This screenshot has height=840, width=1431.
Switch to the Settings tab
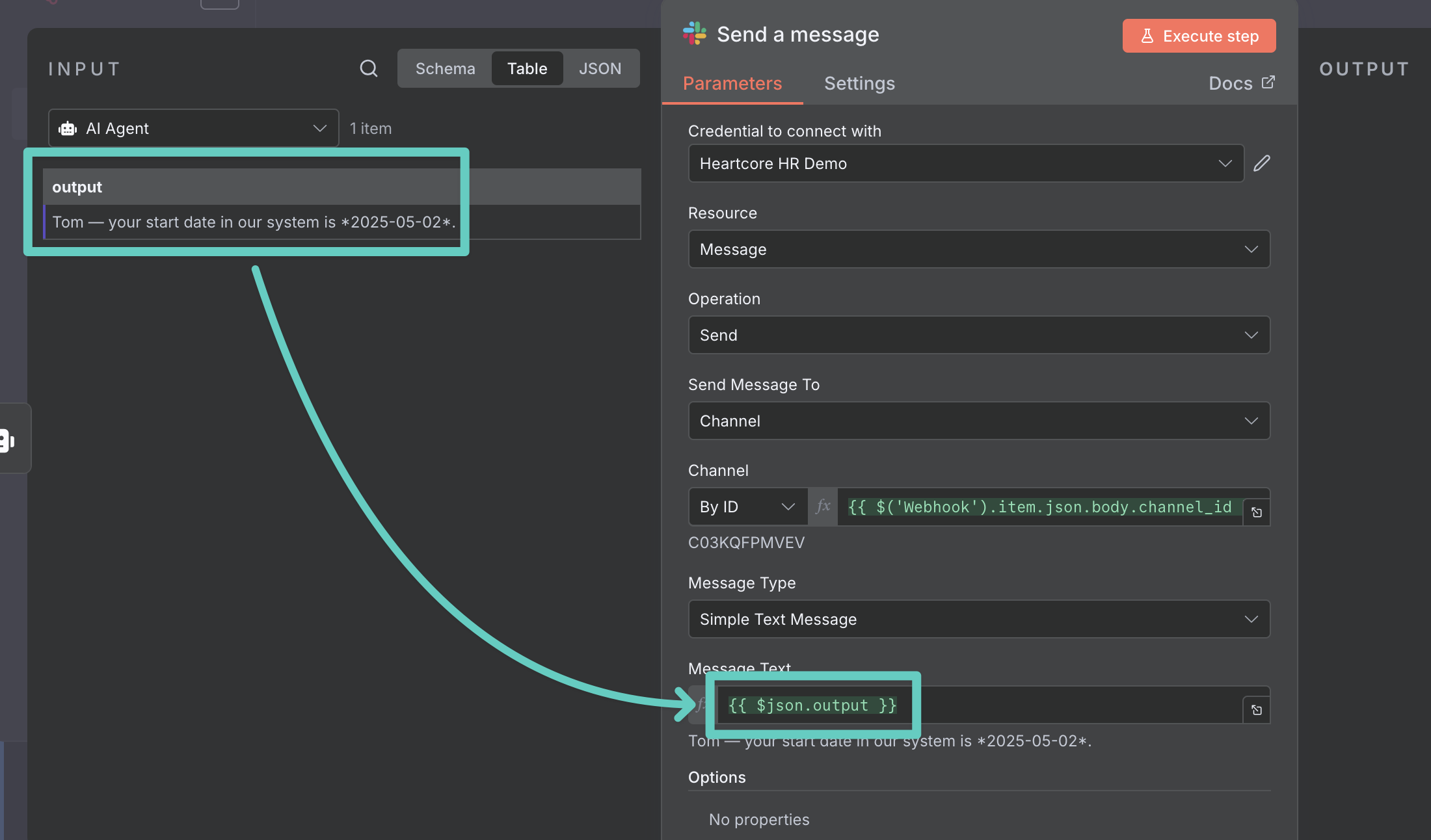click(x=859, y=83)
